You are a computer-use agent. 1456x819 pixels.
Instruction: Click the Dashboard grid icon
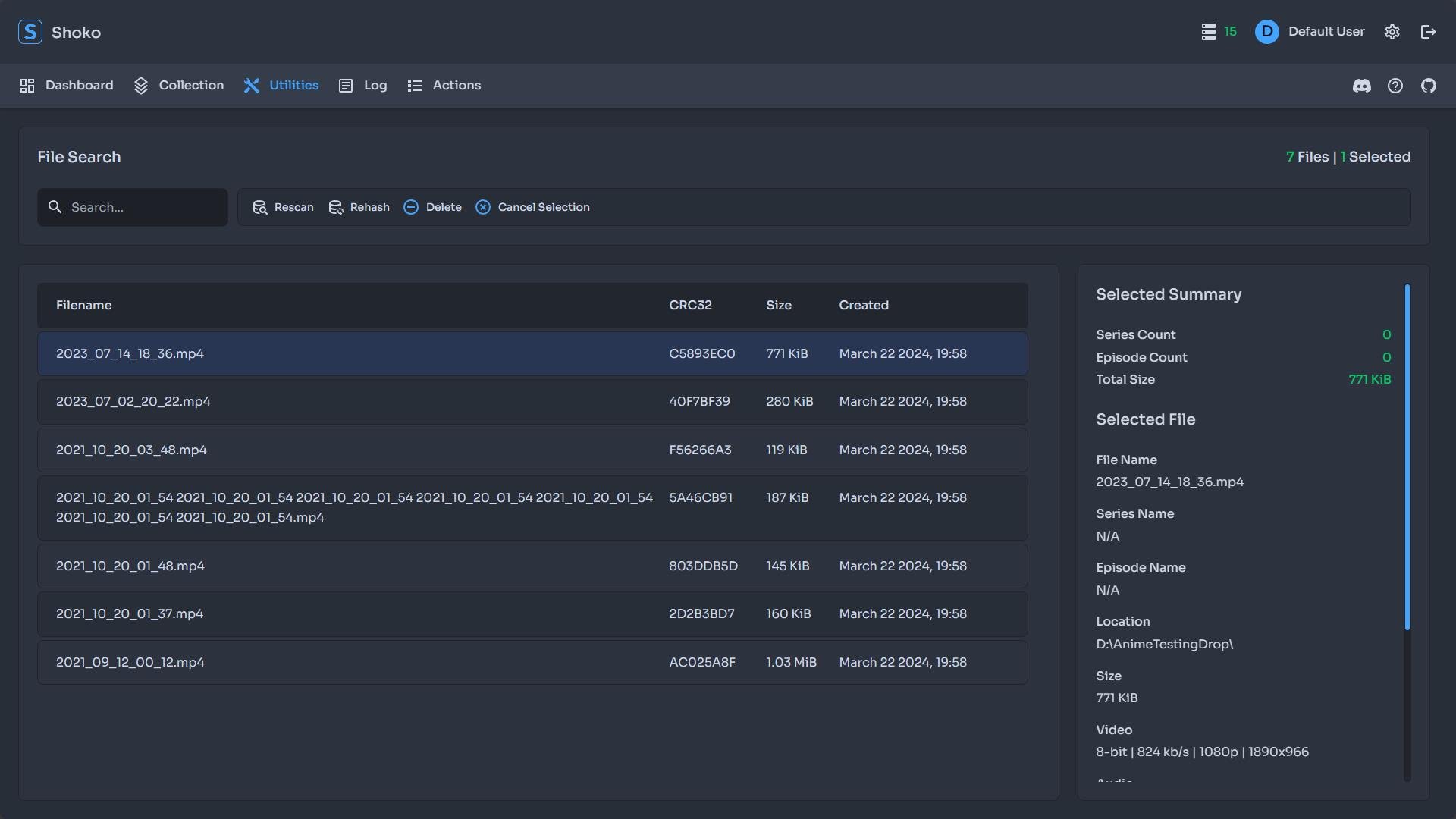pyautogui.click(x=27, y=86)
